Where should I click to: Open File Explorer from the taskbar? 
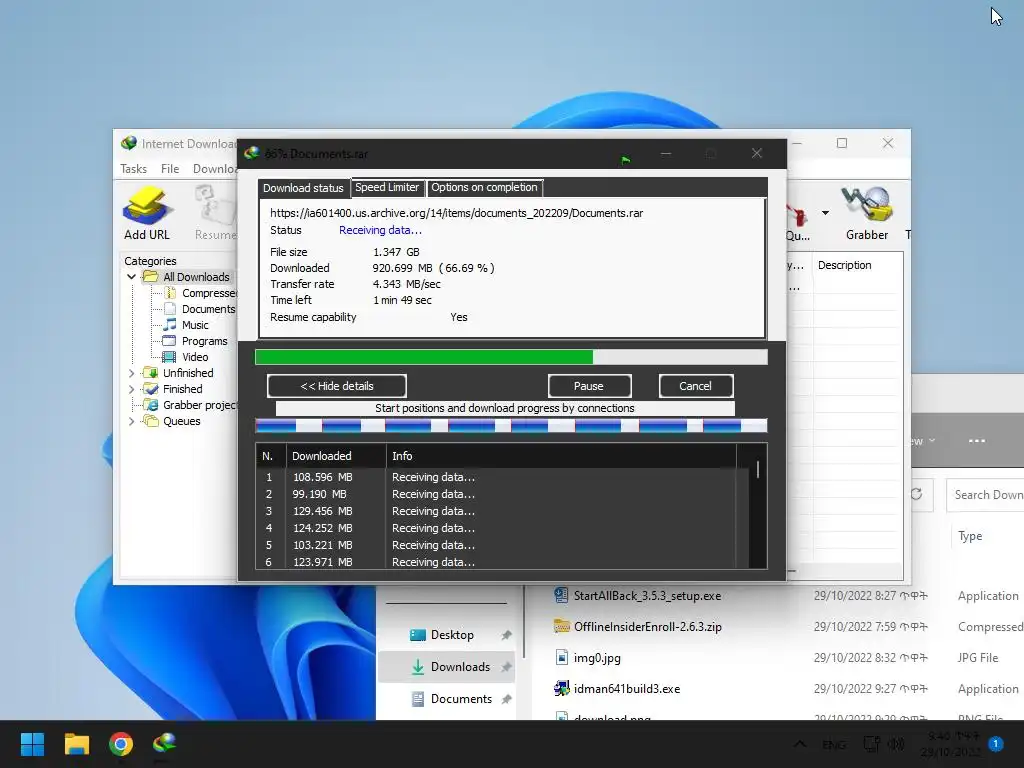(x=76, y=744)
